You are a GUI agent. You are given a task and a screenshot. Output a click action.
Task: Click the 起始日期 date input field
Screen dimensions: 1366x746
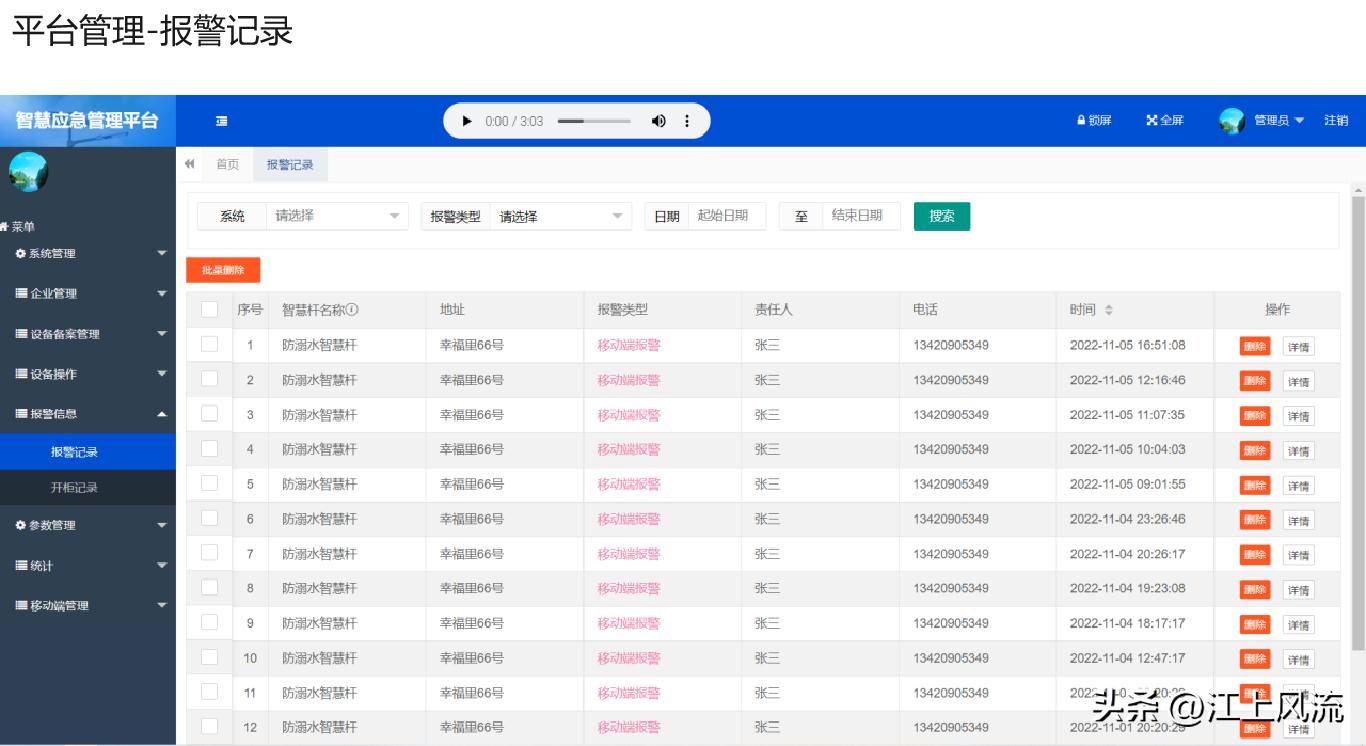tap(727, 215)
